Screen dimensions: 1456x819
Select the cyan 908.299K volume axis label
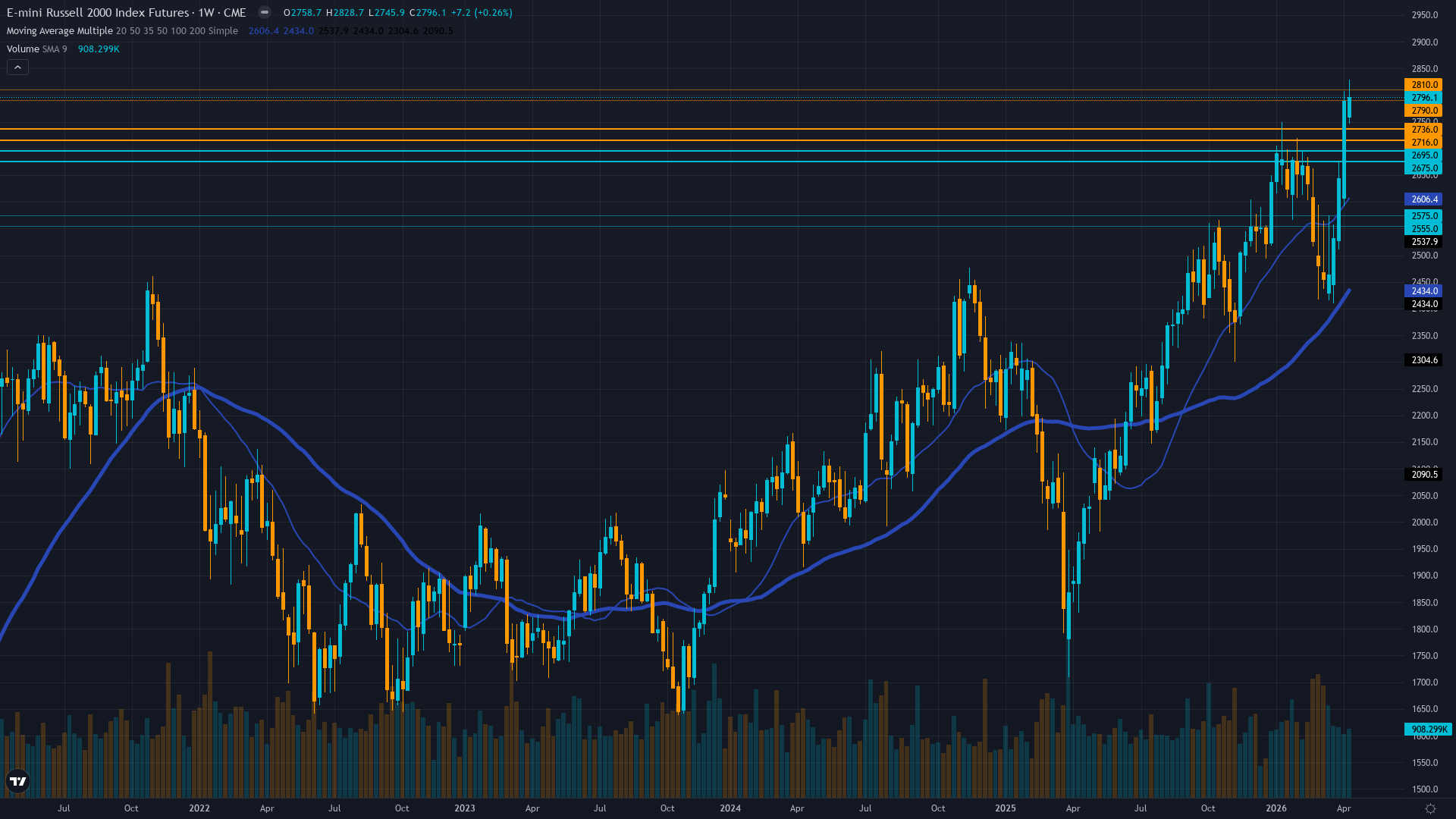tap(1428, 730)
